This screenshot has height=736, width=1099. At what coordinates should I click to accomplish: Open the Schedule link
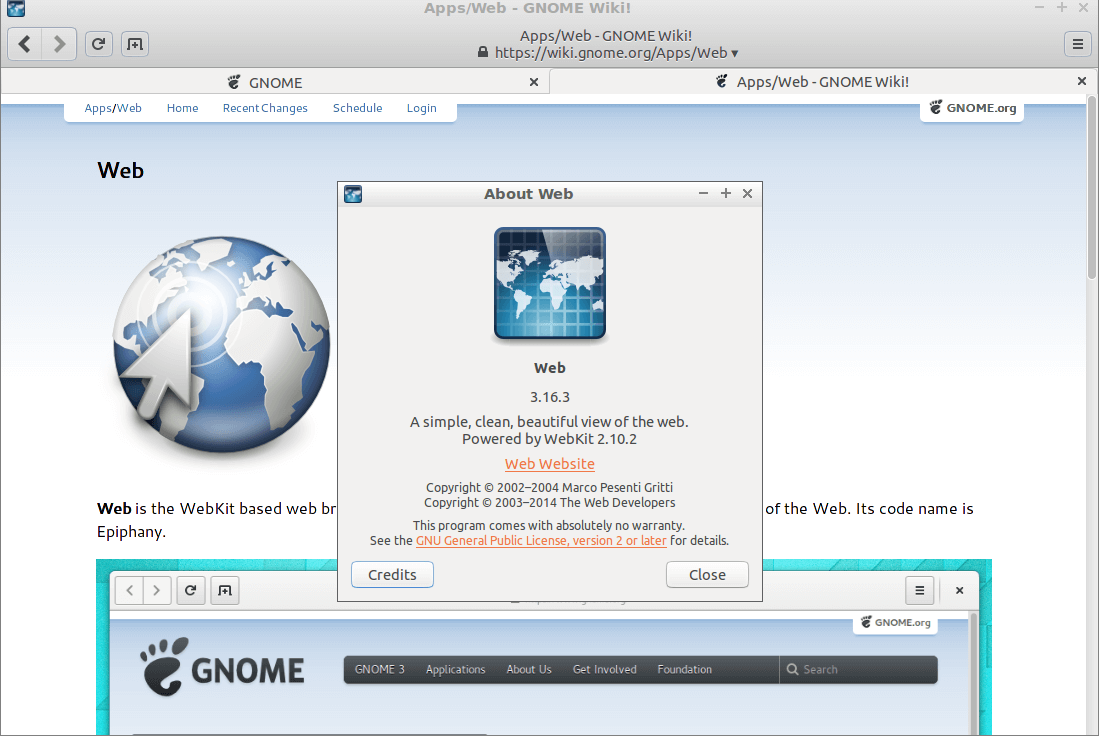357,108
